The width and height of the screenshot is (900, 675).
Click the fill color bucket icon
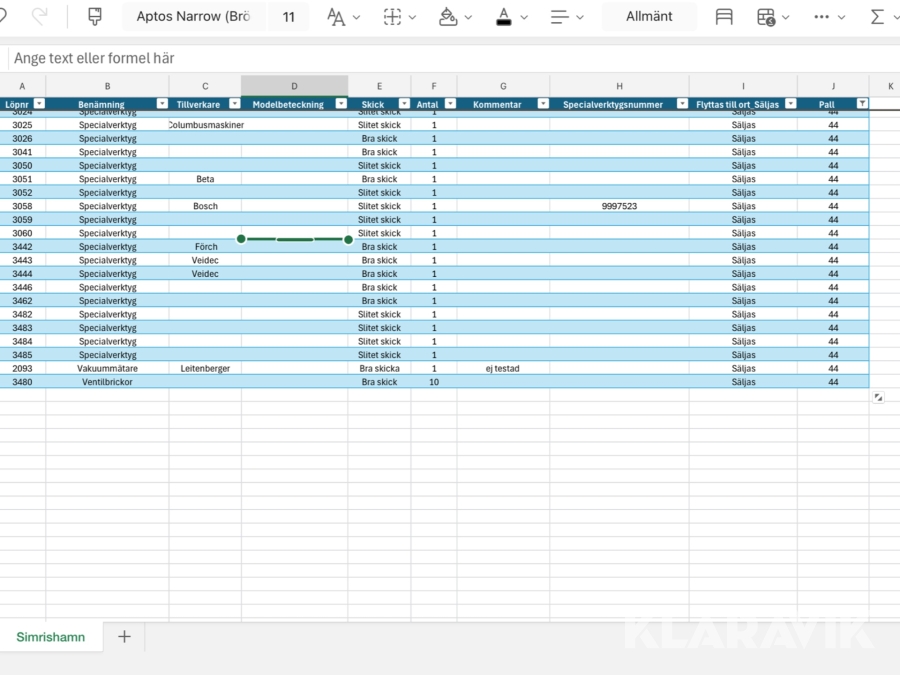448,17
